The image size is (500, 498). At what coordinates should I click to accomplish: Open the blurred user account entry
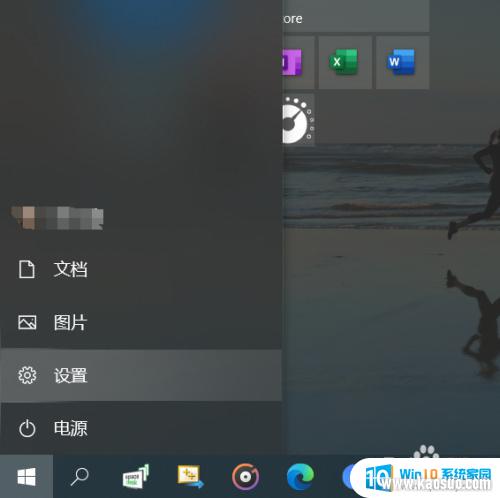(57, 218)
